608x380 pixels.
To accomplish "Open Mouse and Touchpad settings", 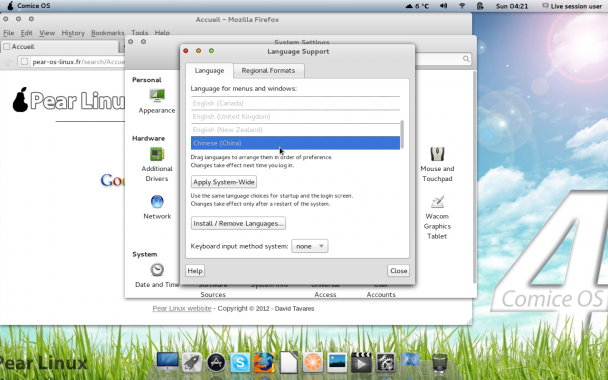I will coord(437,154).
